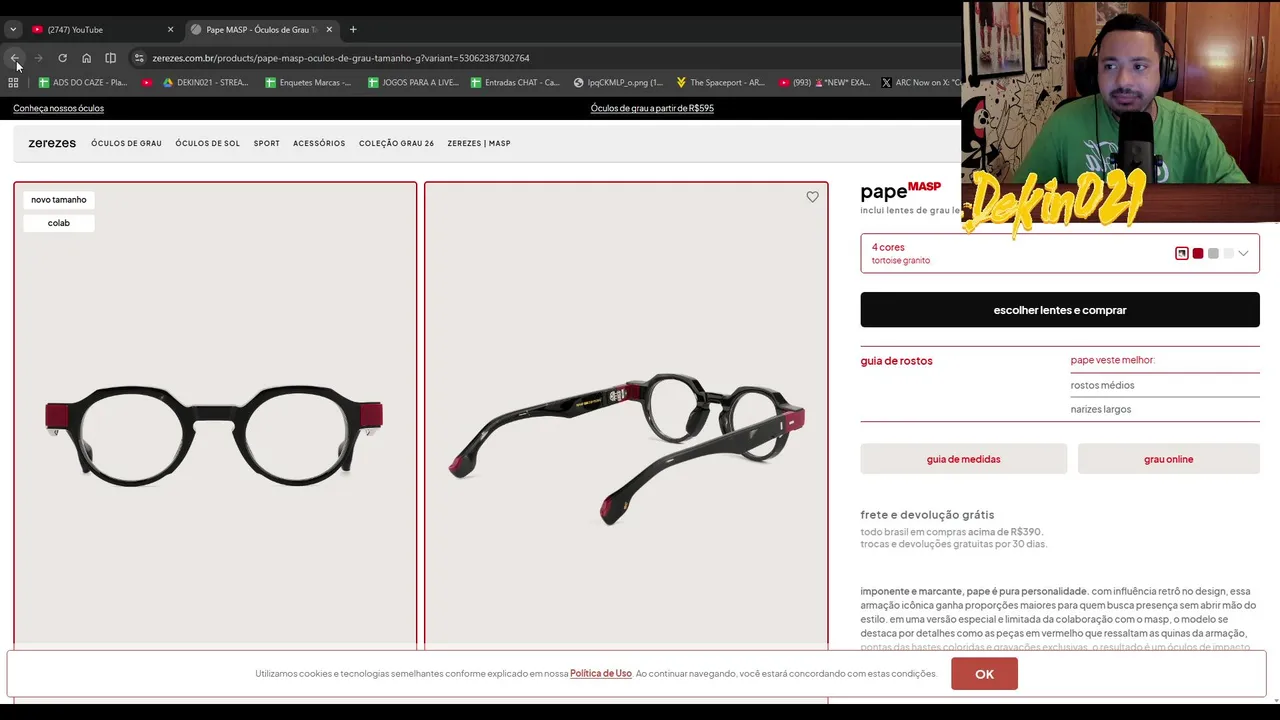Open the Enquetes Marcas bookmark

309,83
